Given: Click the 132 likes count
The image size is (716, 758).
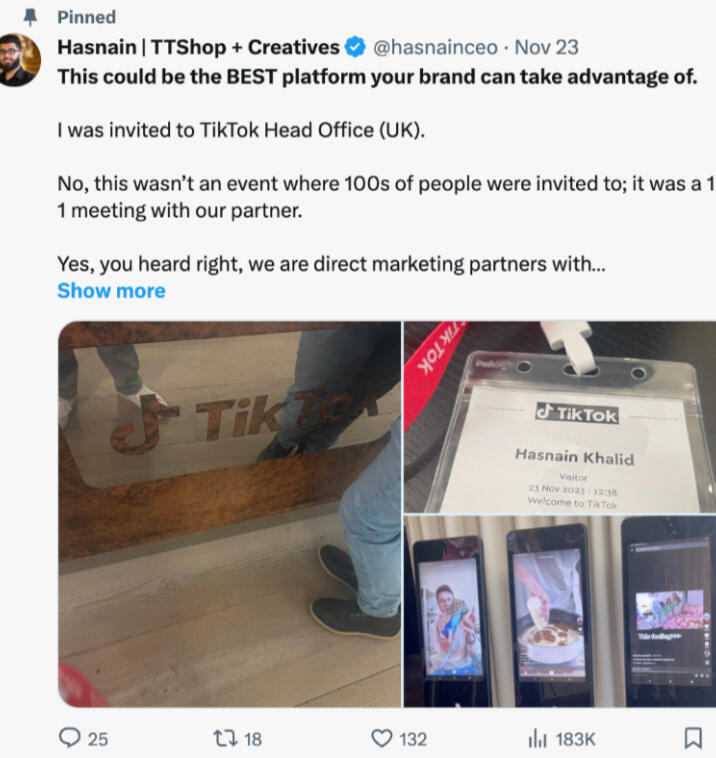Looking at the screenshot, I should [x=413, y=739].
